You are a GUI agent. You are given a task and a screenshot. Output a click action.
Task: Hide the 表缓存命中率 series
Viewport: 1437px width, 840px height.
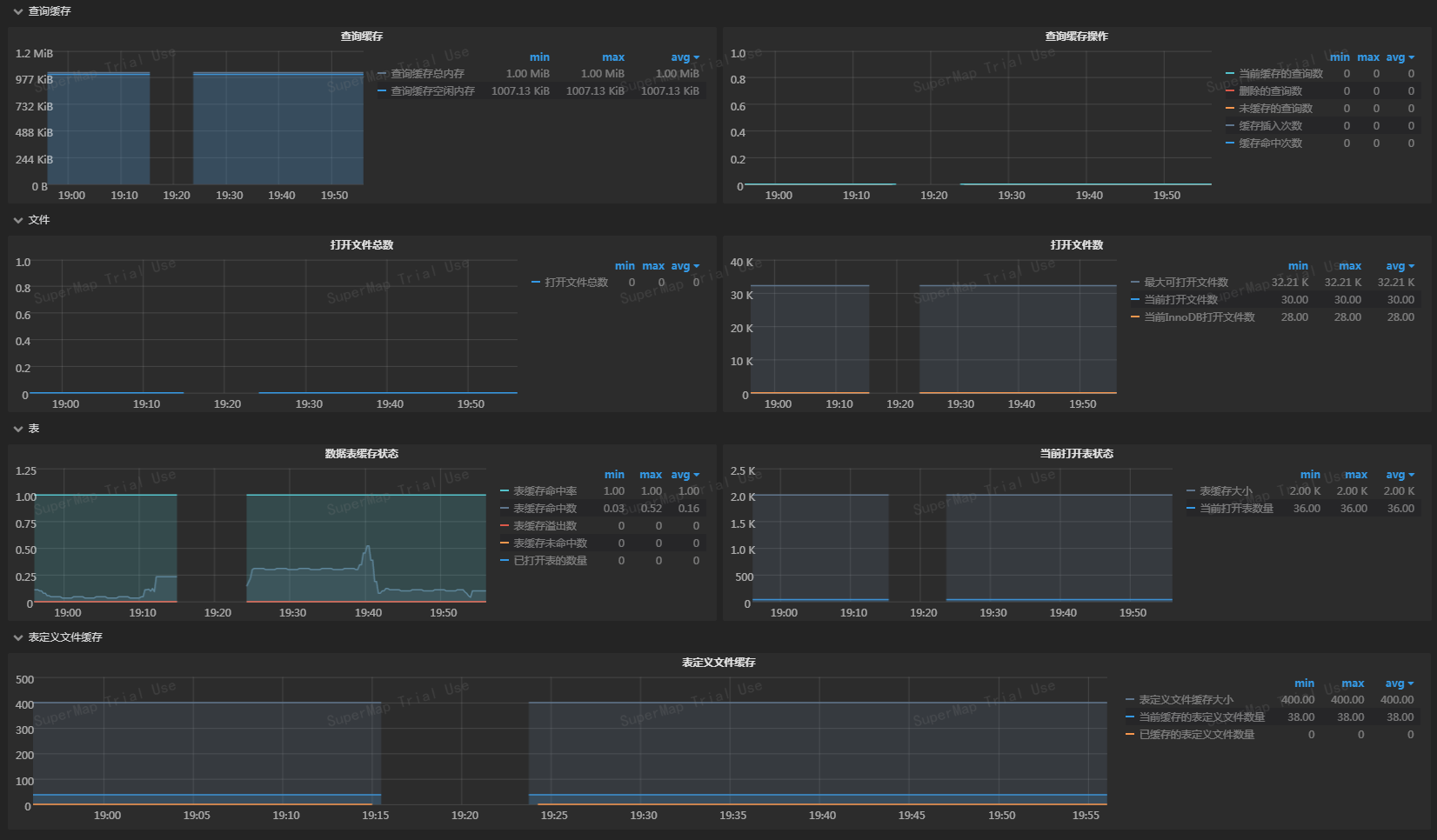tap(538, 490)
